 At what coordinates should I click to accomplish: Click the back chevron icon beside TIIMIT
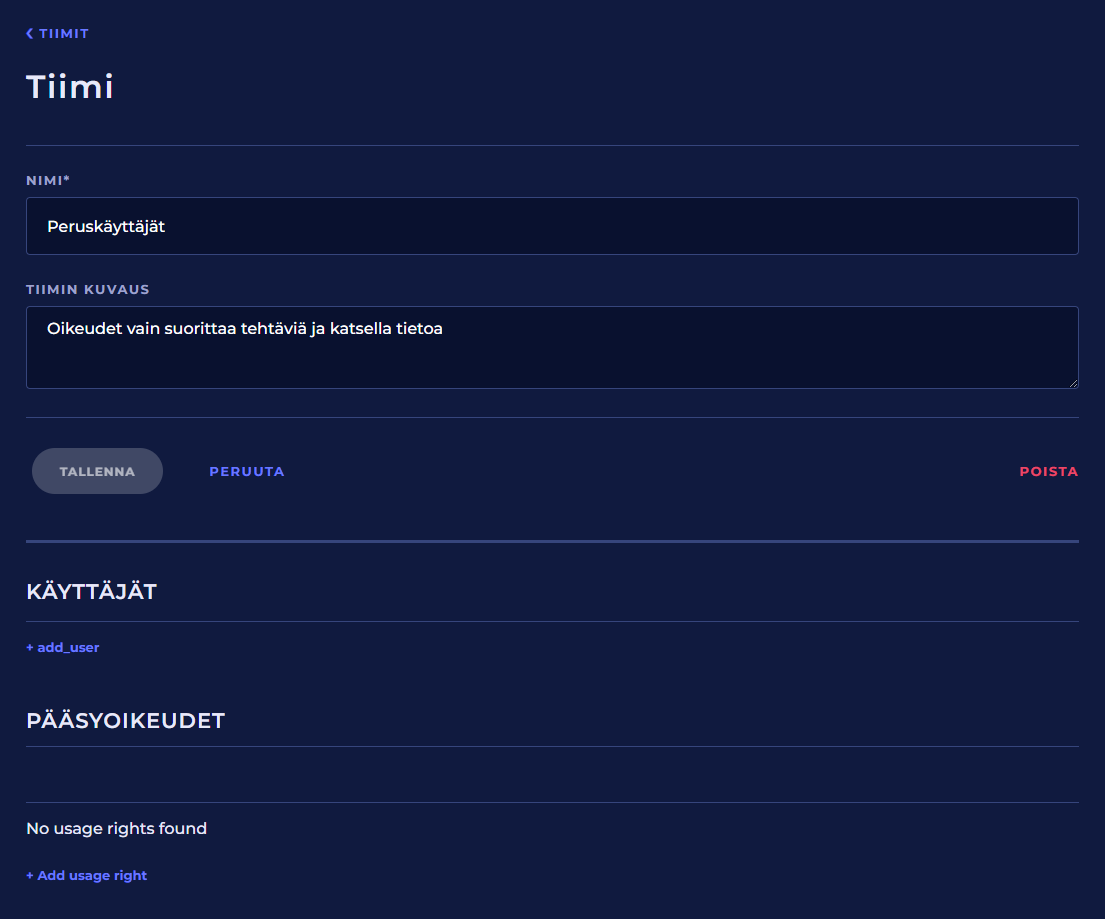(30, 34)
